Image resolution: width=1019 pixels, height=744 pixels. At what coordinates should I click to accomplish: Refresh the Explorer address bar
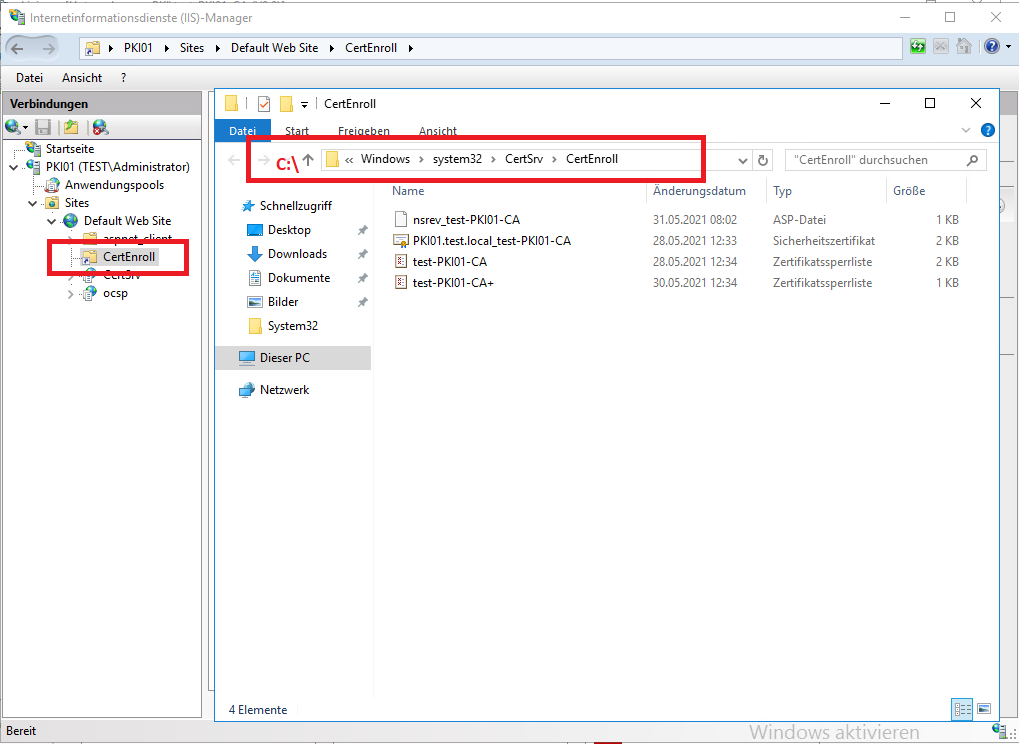tap(763, 160)
